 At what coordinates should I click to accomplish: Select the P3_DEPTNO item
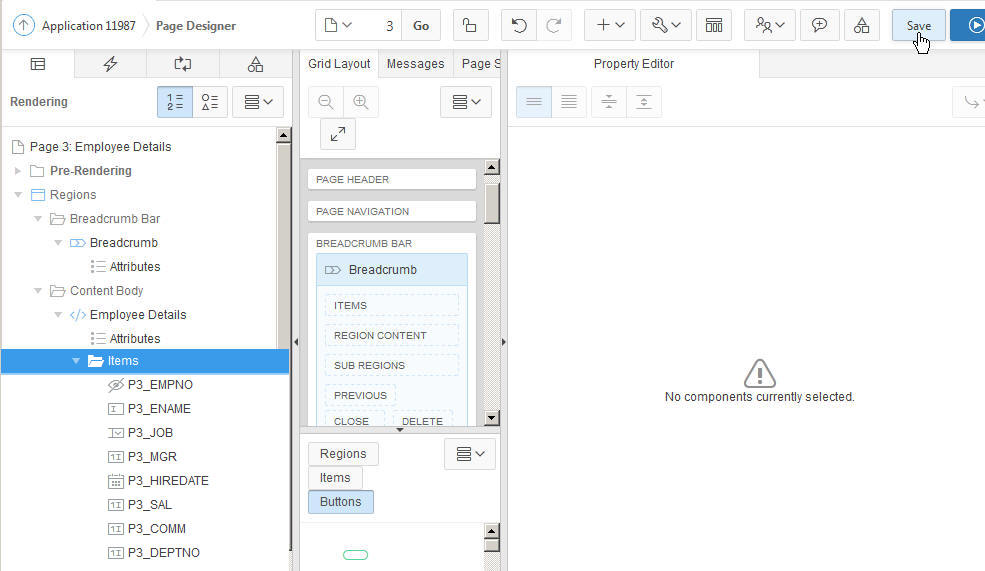coord(163,553)
